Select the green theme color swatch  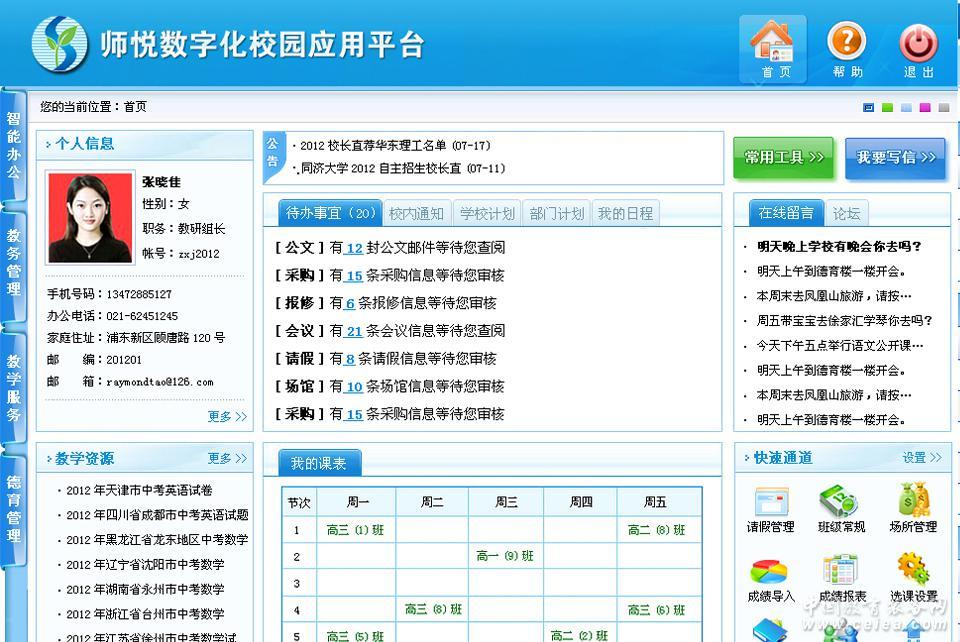tap(888, 108)
